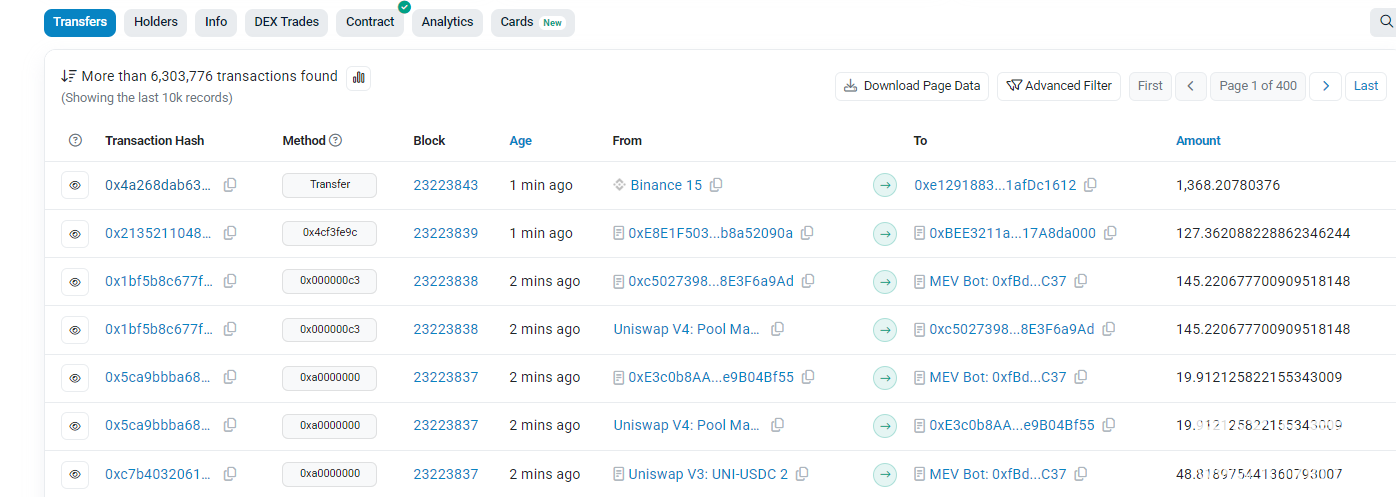
Task: Copy transaction hash 0x2135211048
Action: coord(230,233)
